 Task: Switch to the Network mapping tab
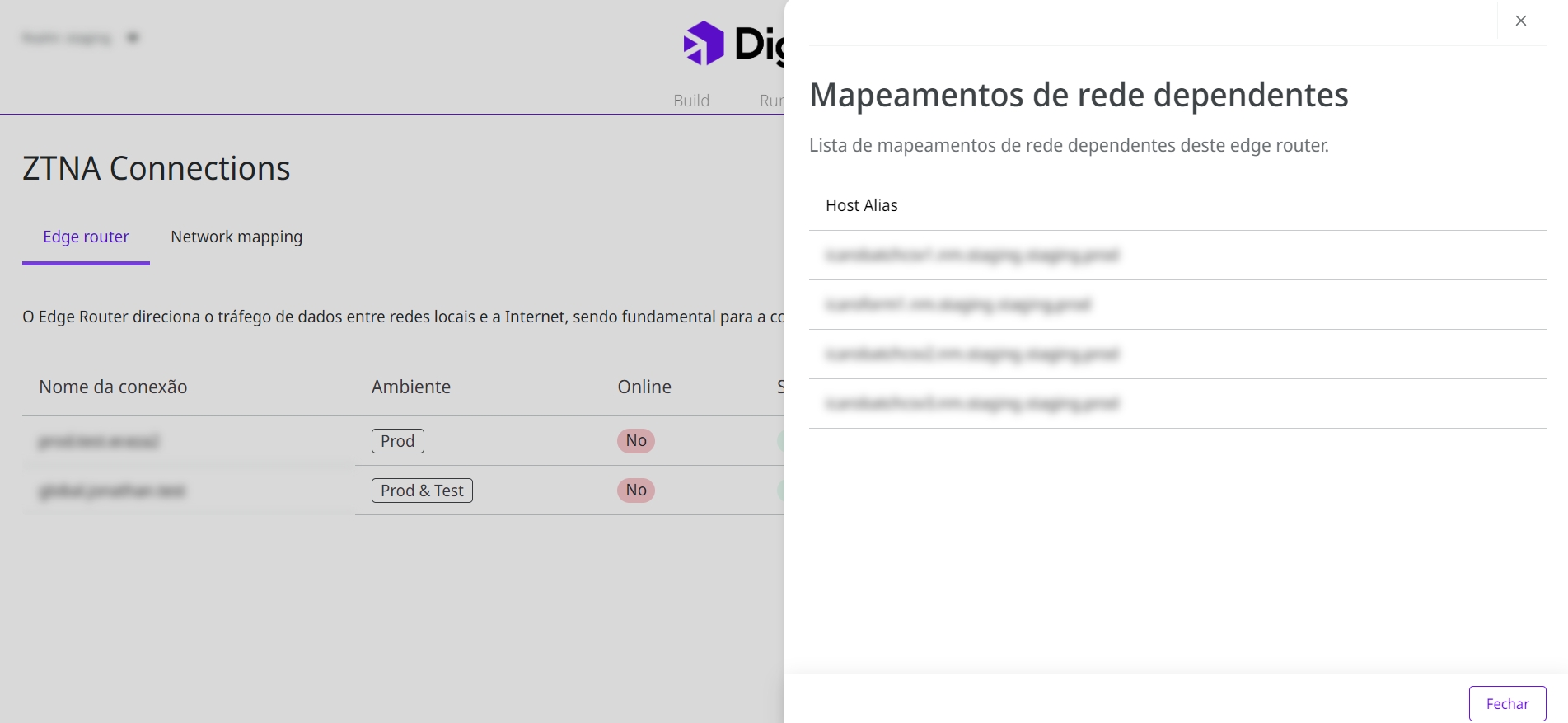236,237
